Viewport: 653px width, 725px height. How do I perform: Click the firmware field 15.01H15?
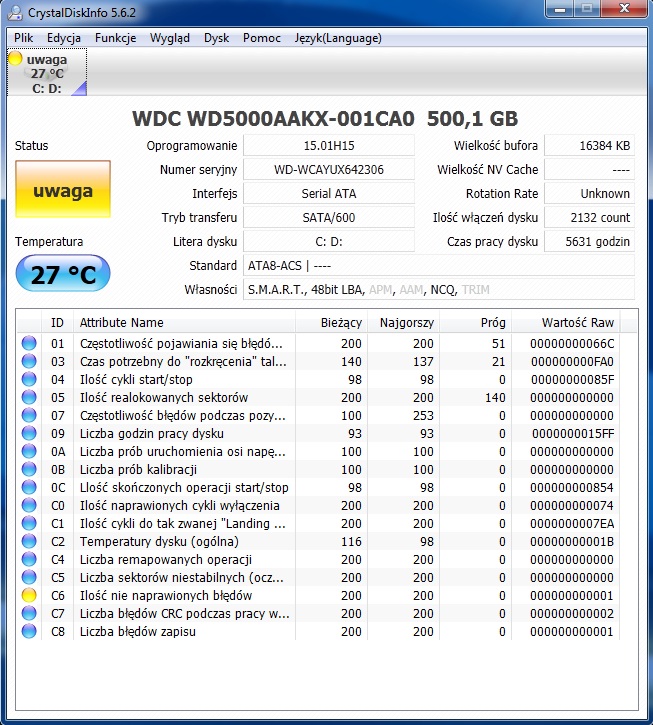click(329, 146)
